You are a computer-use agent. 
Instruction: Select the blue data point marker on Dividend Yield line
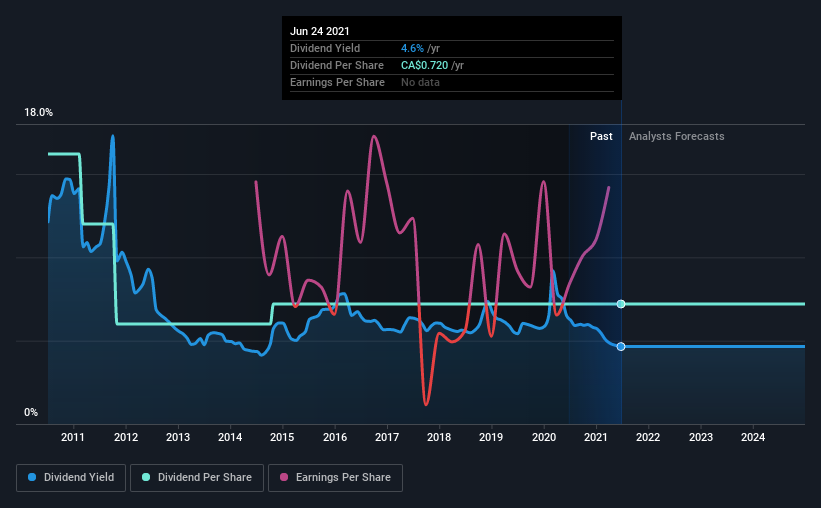tap(621, 347)
